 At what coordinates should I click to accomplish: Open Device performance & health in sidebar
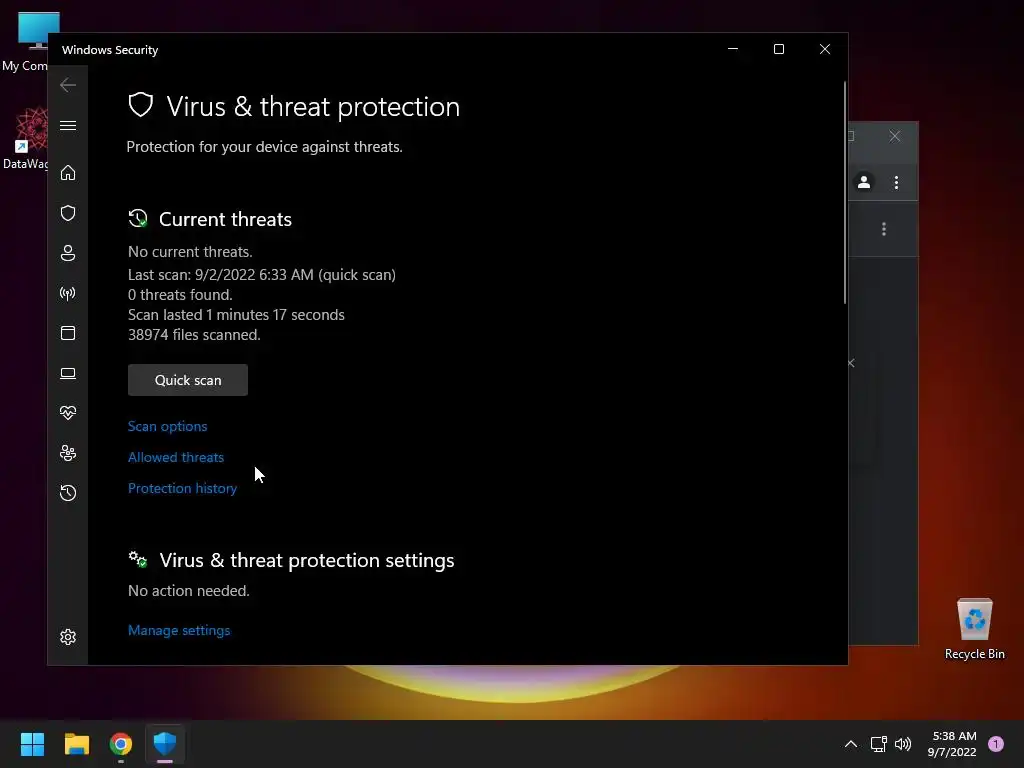click(68, 413)
